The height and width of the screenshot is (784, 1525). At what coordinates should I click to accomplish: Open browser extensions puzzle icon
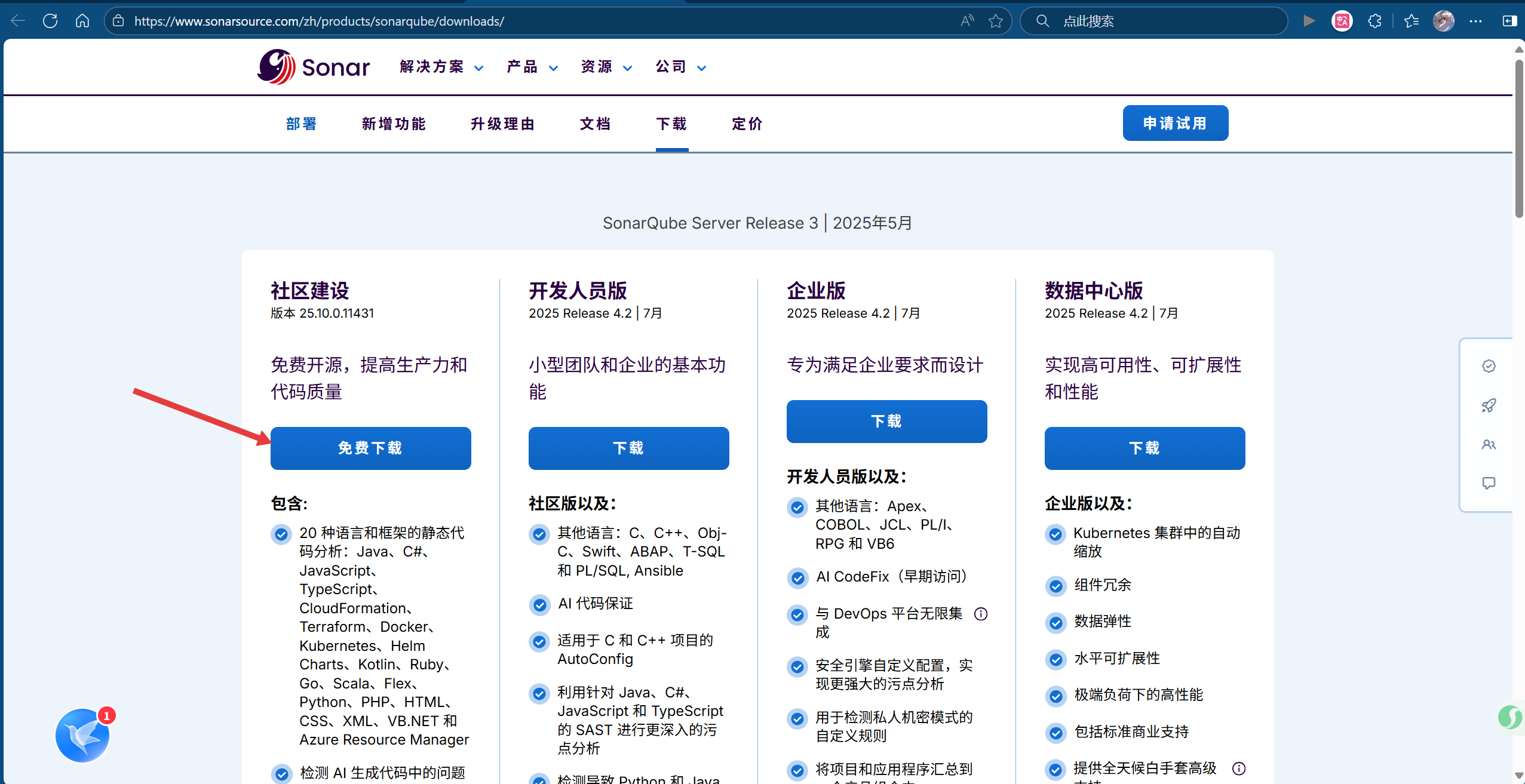click(1374, 21)
